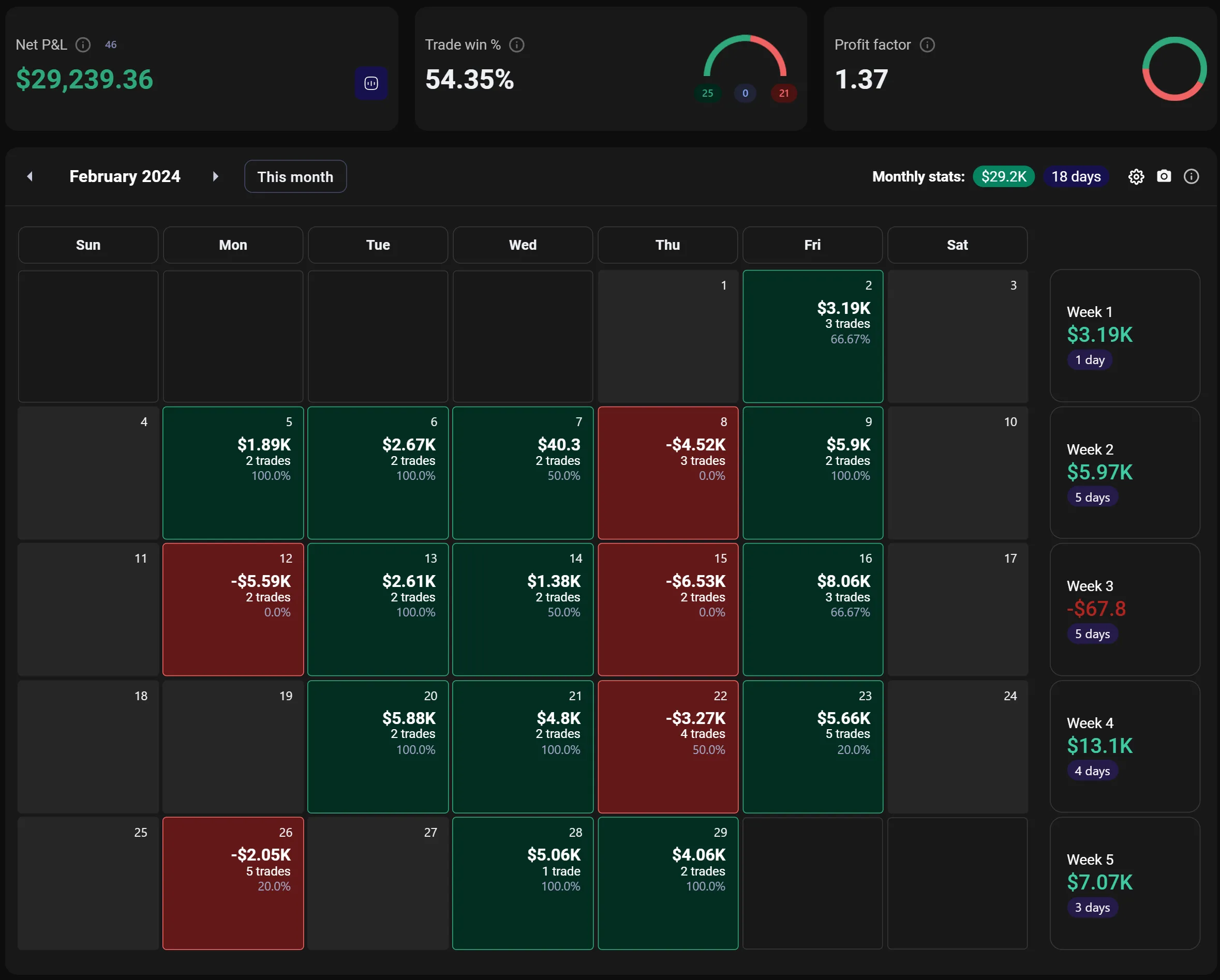1220x980 pixels.
Task: Click the $29.2K monthly stats badge
Action: 1003,176
